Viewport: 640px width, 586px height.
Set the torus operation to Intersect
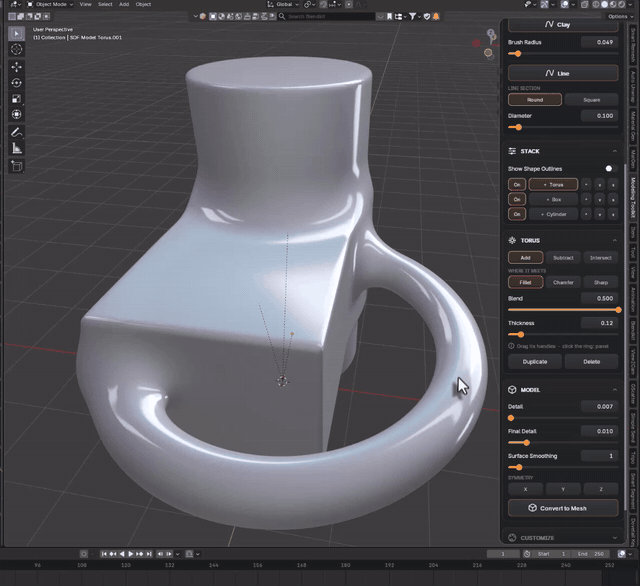tap(600, 257)
